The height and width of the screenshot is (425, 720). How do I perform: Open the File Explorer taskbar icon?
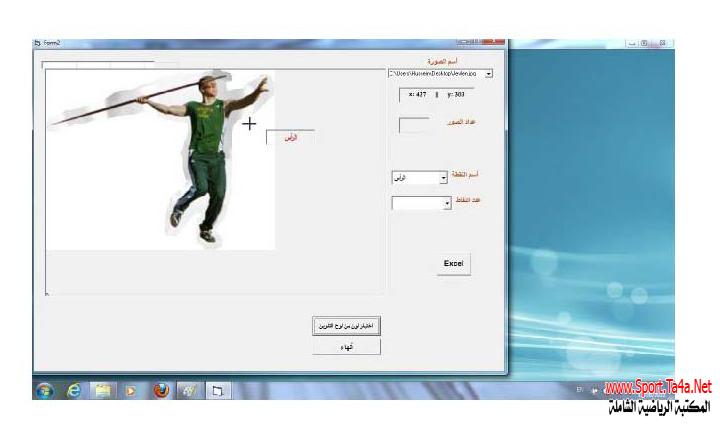102,391
